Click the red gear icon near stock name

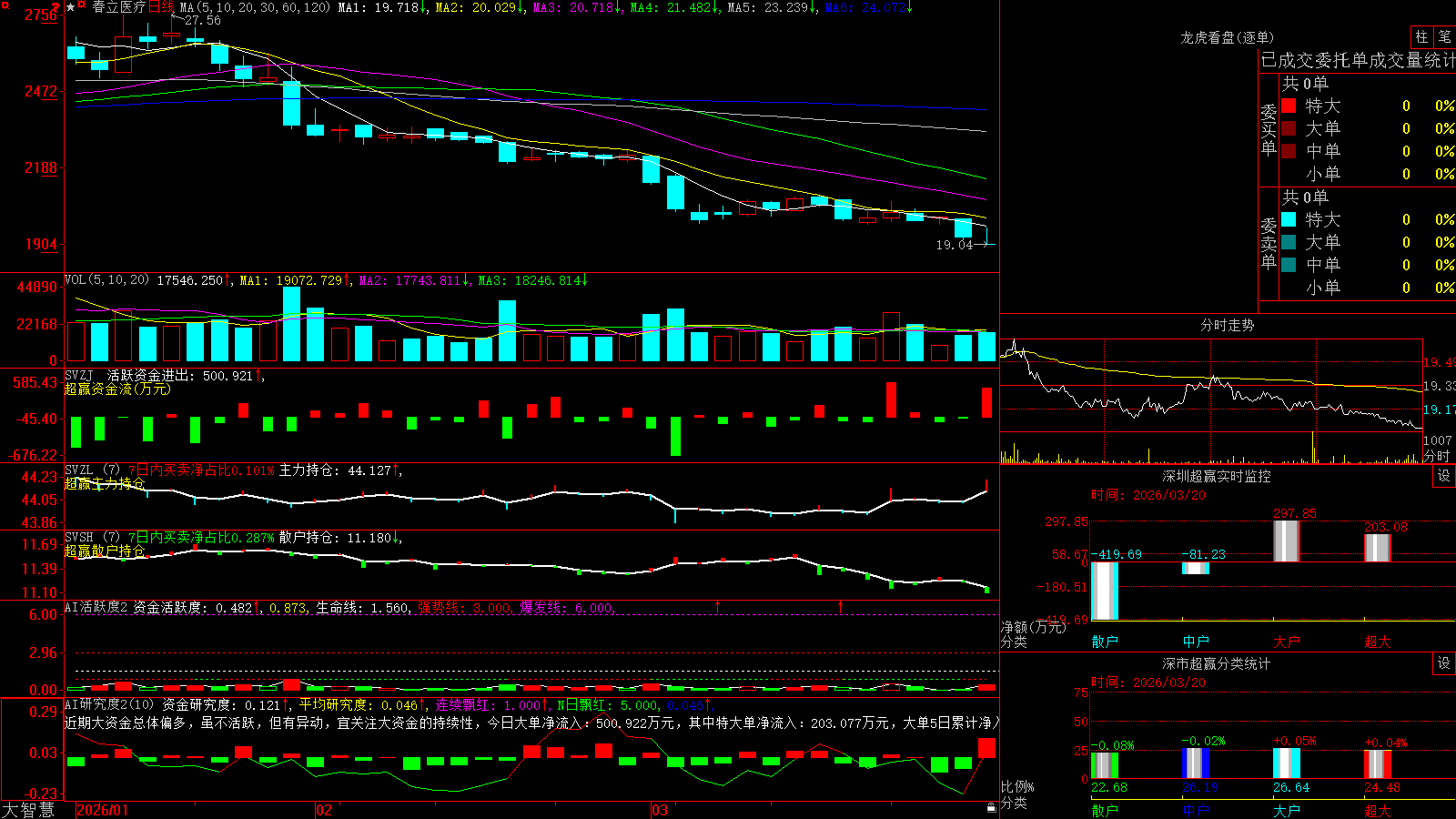(81, 5)
